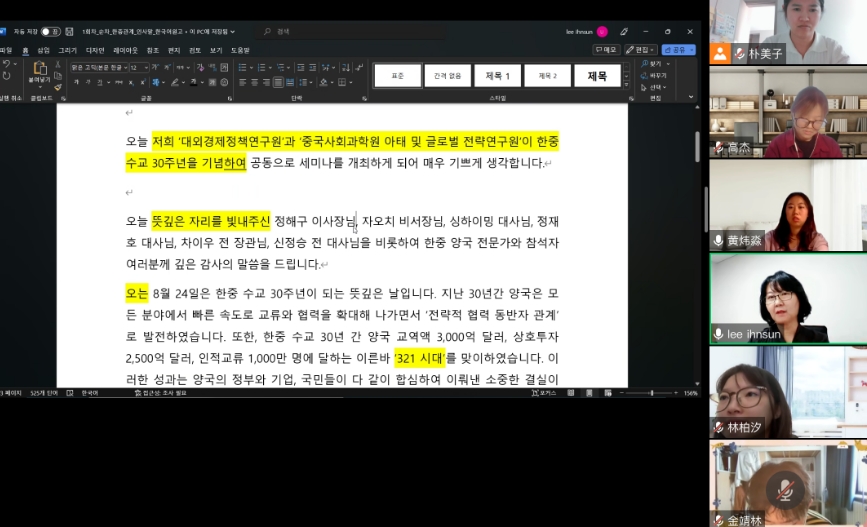Switch to the 레이아웃 Layout tab
Screen dimensions: 867x527
[125, 49]
